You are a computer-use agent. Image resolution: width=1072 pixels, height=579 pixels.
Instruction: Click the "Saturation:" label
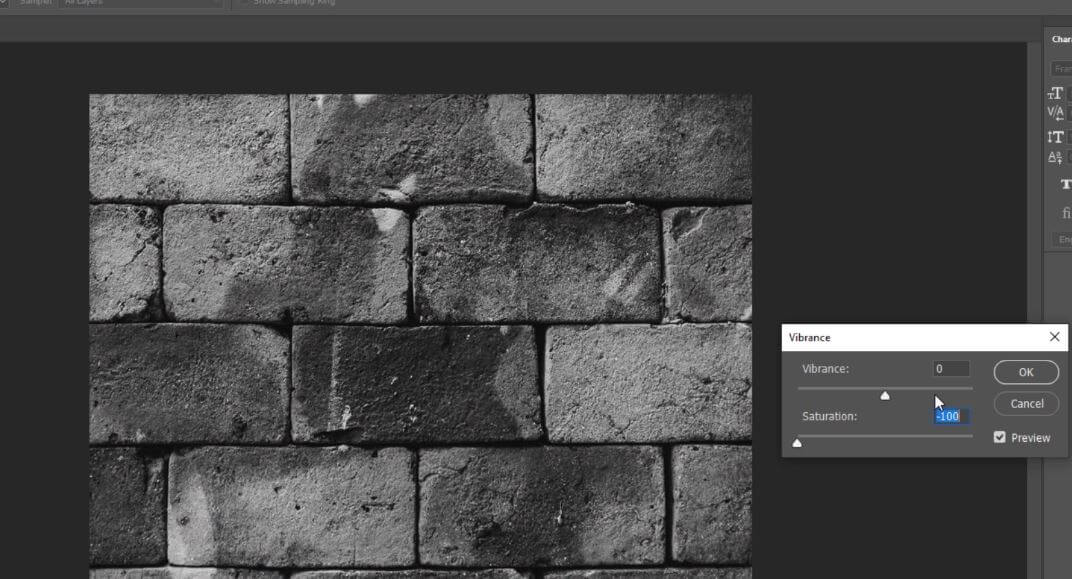click(829, 416)
